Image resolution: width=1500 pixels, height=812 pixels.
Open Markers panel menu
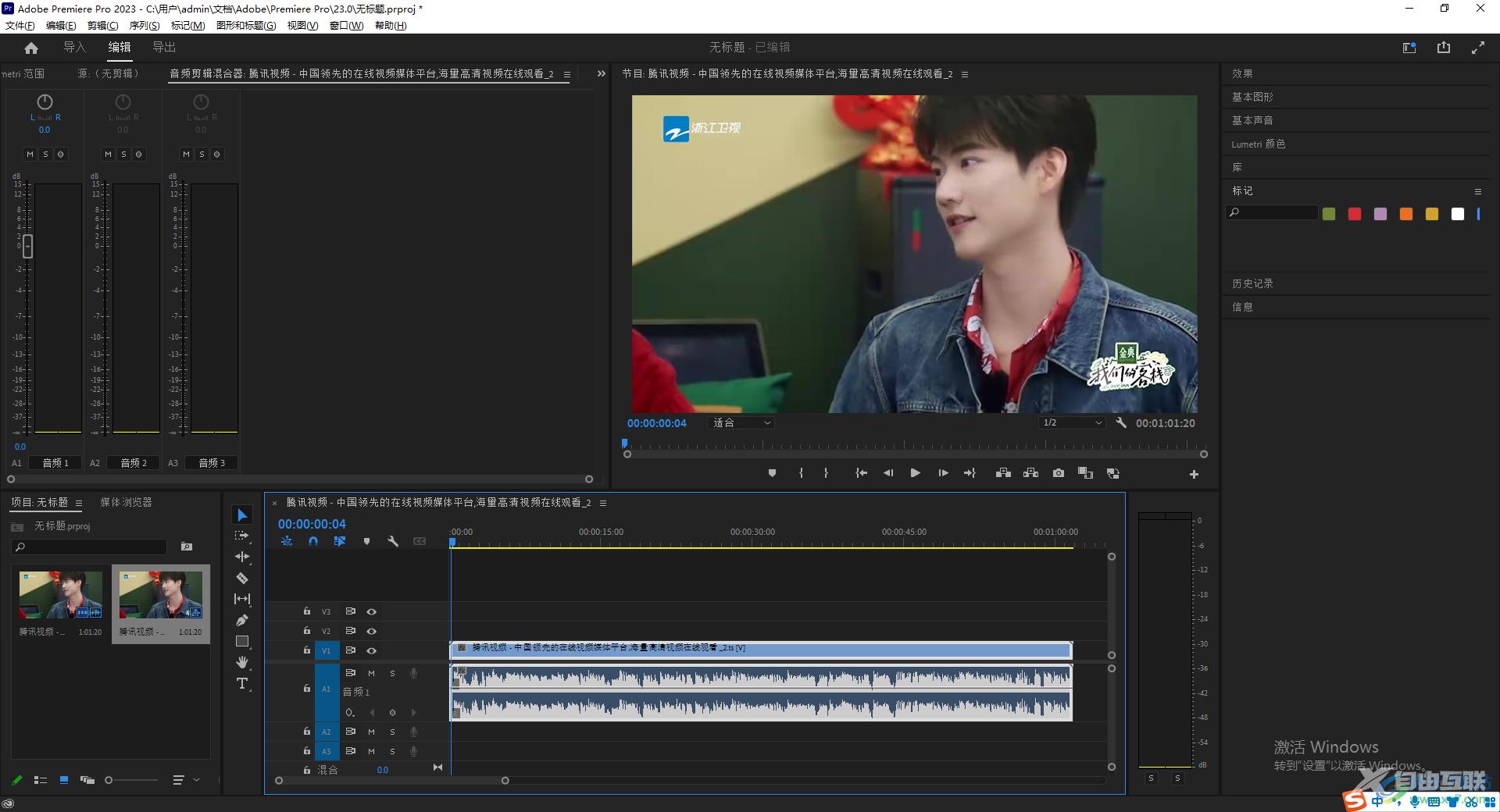[x=1477, y=191]
